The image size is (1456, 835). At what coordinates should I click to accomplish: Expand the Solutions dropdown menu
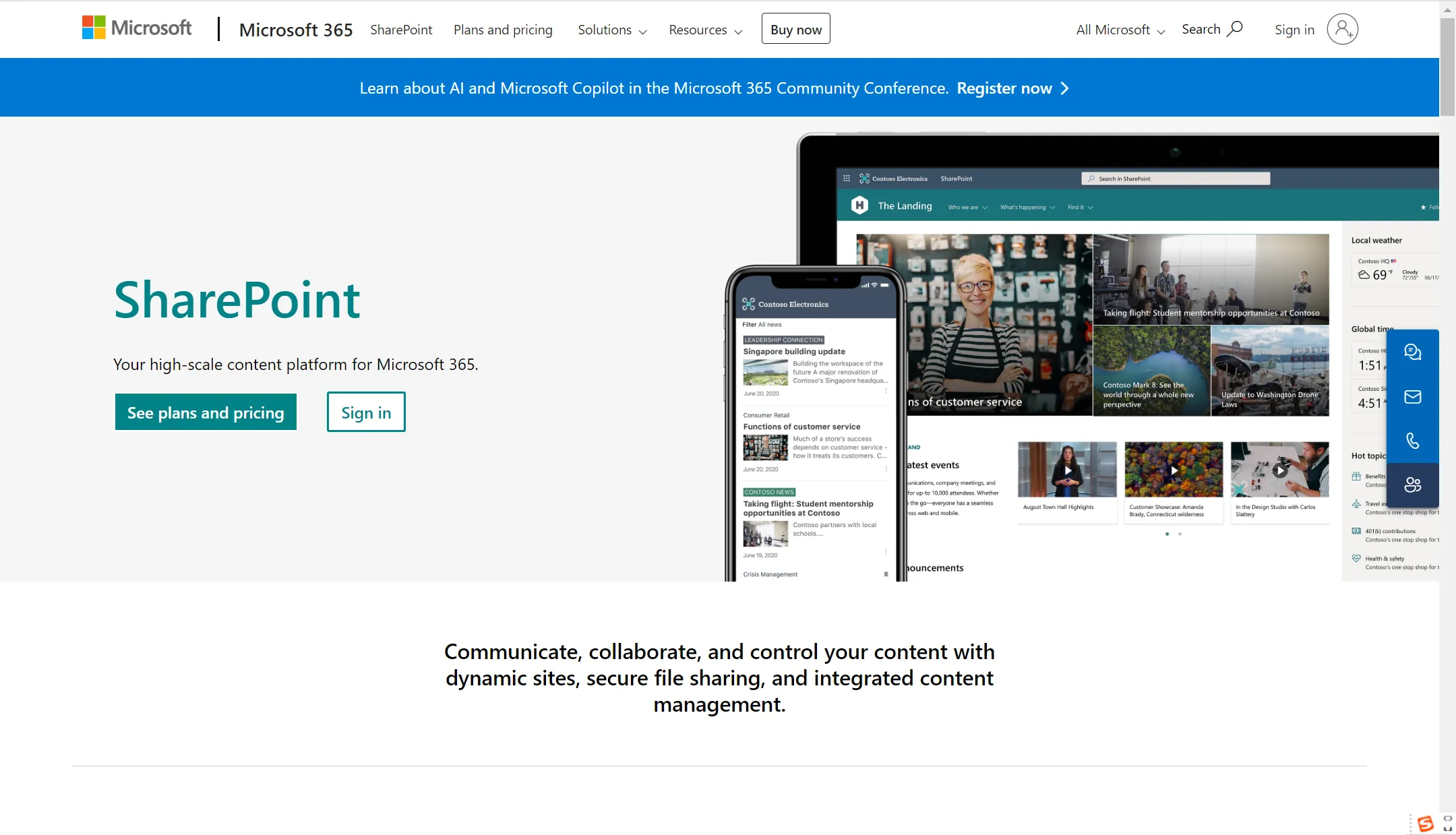click(612, 30)
